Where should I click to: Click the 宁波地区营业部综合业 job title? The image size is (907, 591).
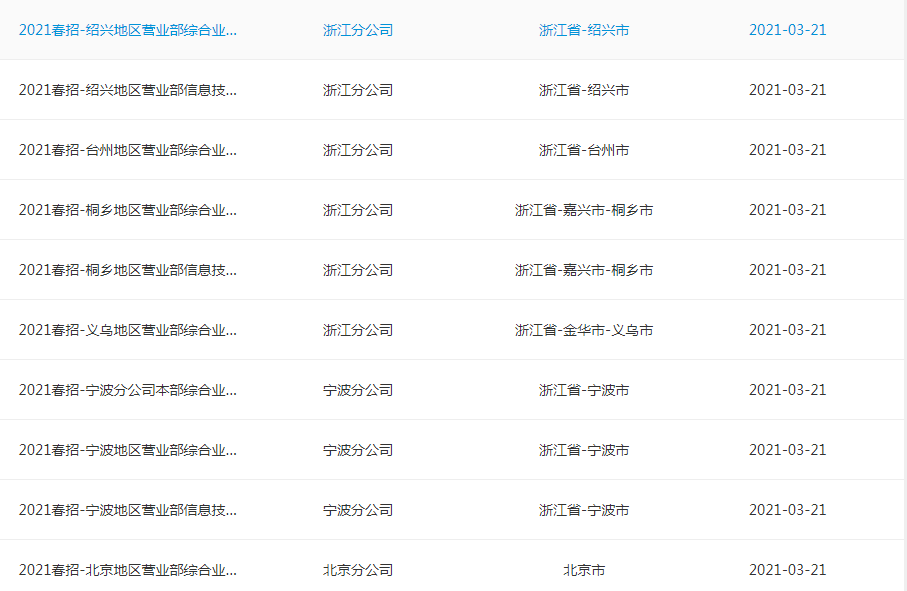(128, 450)
